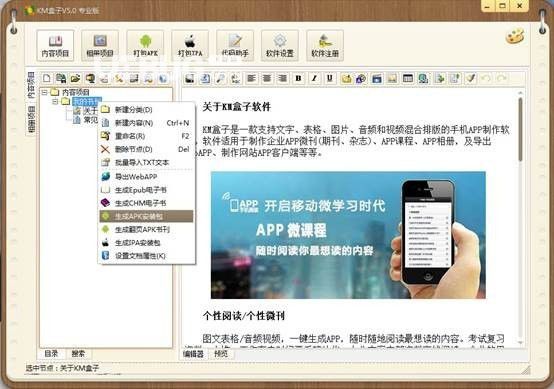Toggle bold formatting
Screen dimensions: 554x389
299,78
